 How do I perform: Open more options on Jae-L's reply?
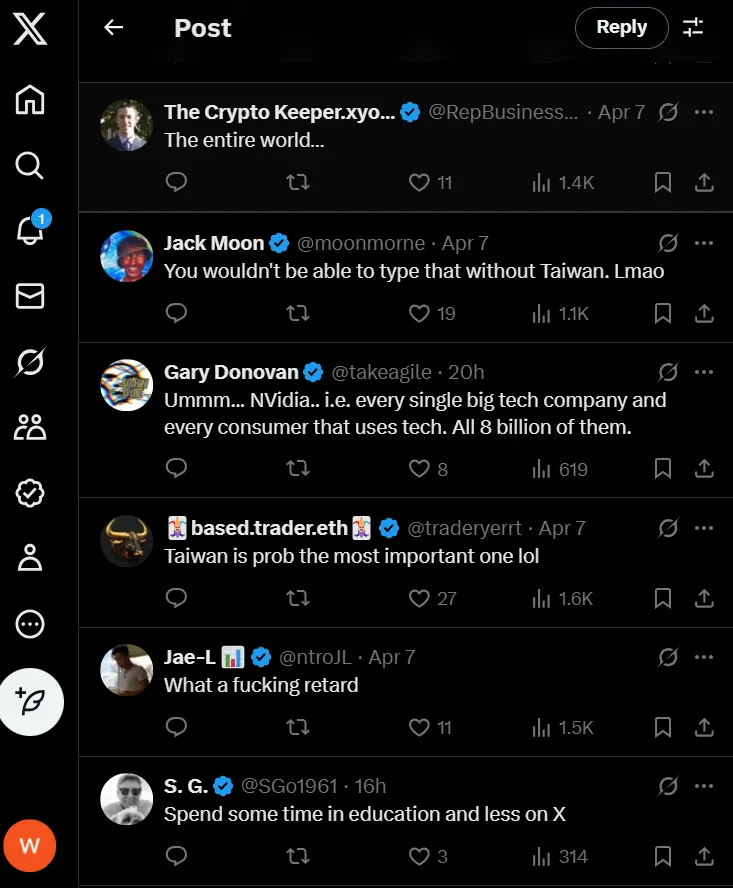[704, 658]
